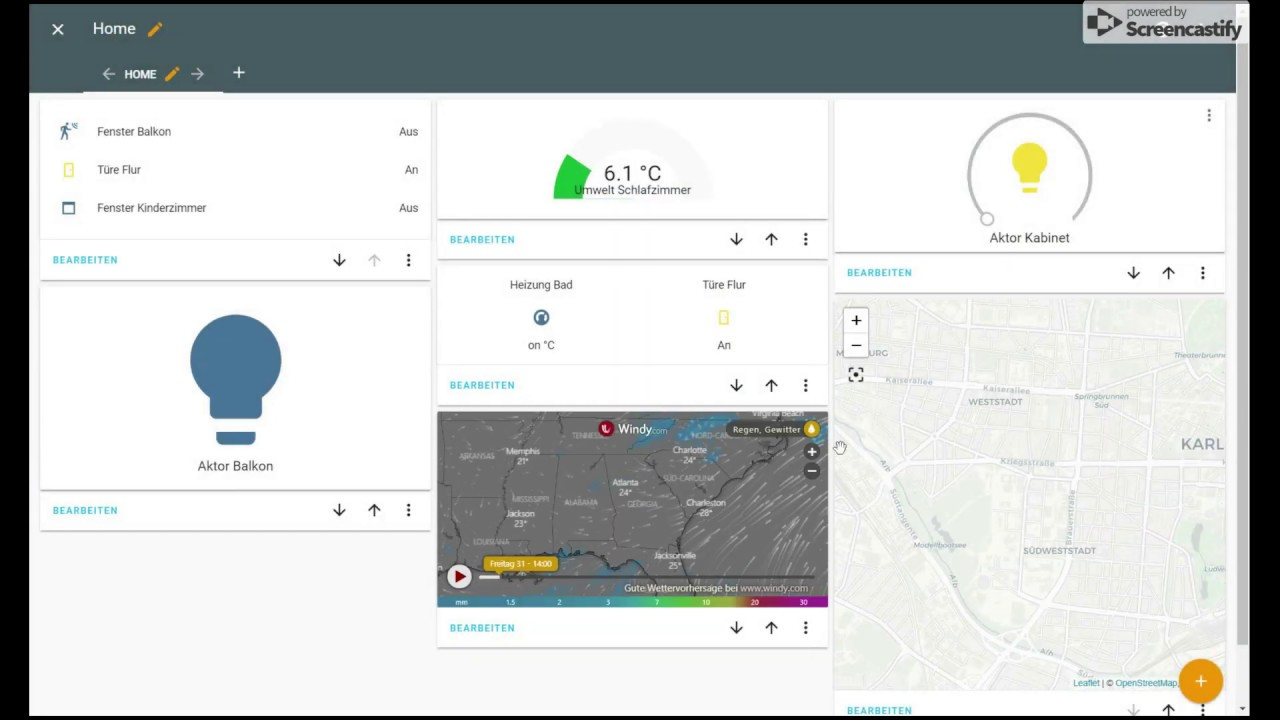
Task: Click BEARBEITEN on the temperature gauge card
Action: (x=482, y=240)
